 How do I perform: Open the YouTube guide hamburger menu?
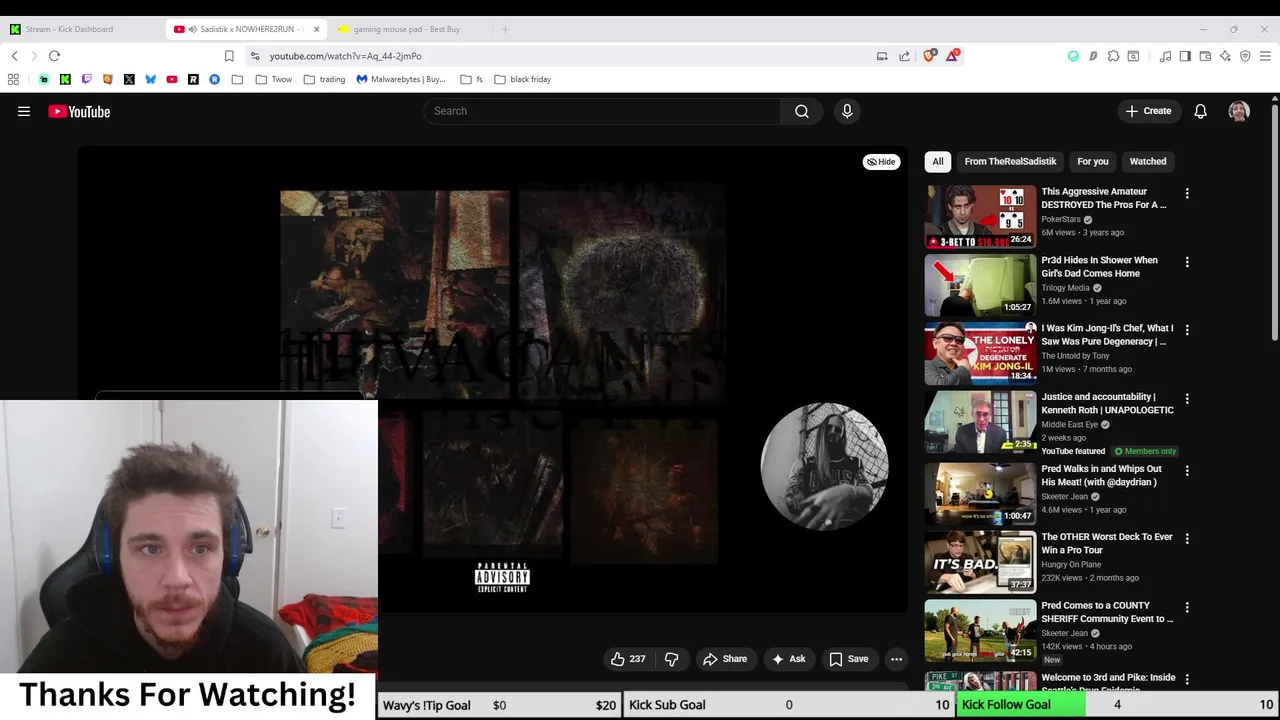pyautogui.click(x=24, y=112)
